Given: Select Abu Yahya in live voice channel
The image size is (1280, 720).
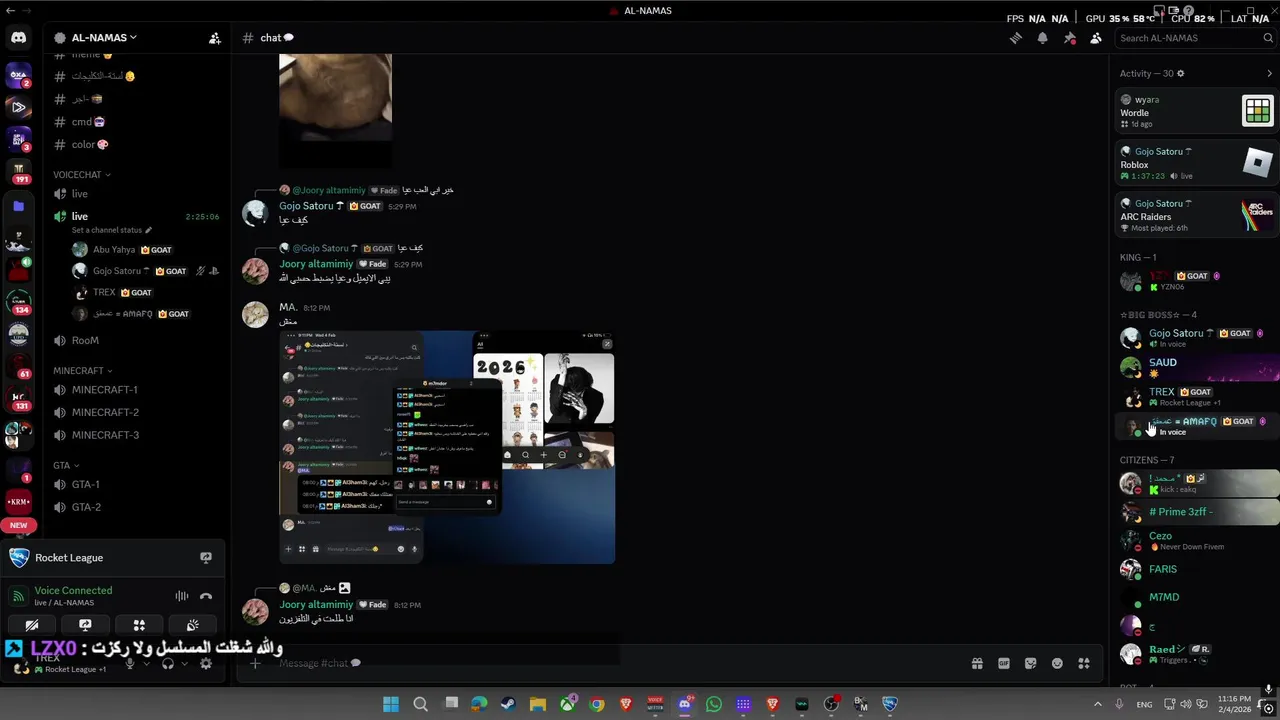Looking at the screenshot, I should tap(145, 250).
